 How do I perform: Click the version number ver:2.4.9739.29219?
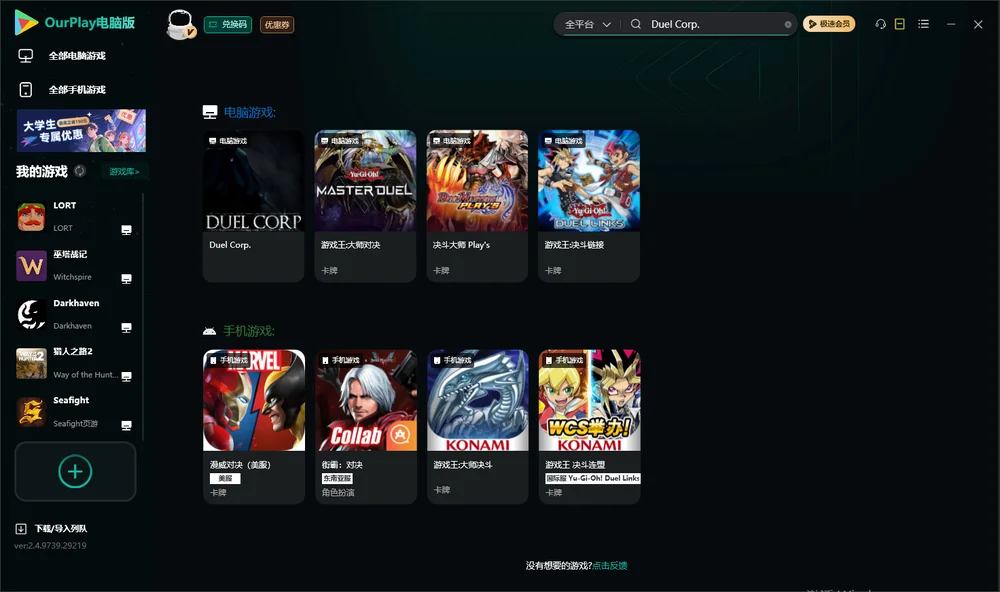[x=50, y=546]
